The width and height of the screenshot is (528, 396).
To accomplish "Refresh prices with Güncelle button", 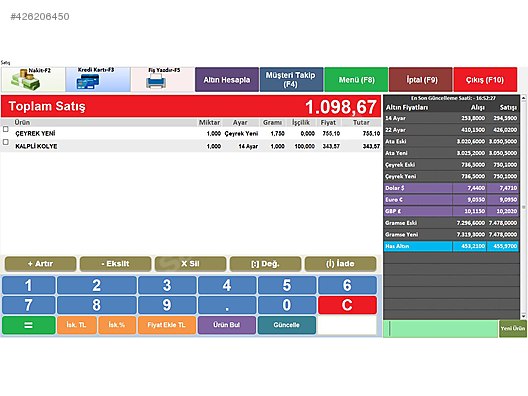I will [287, 325].
